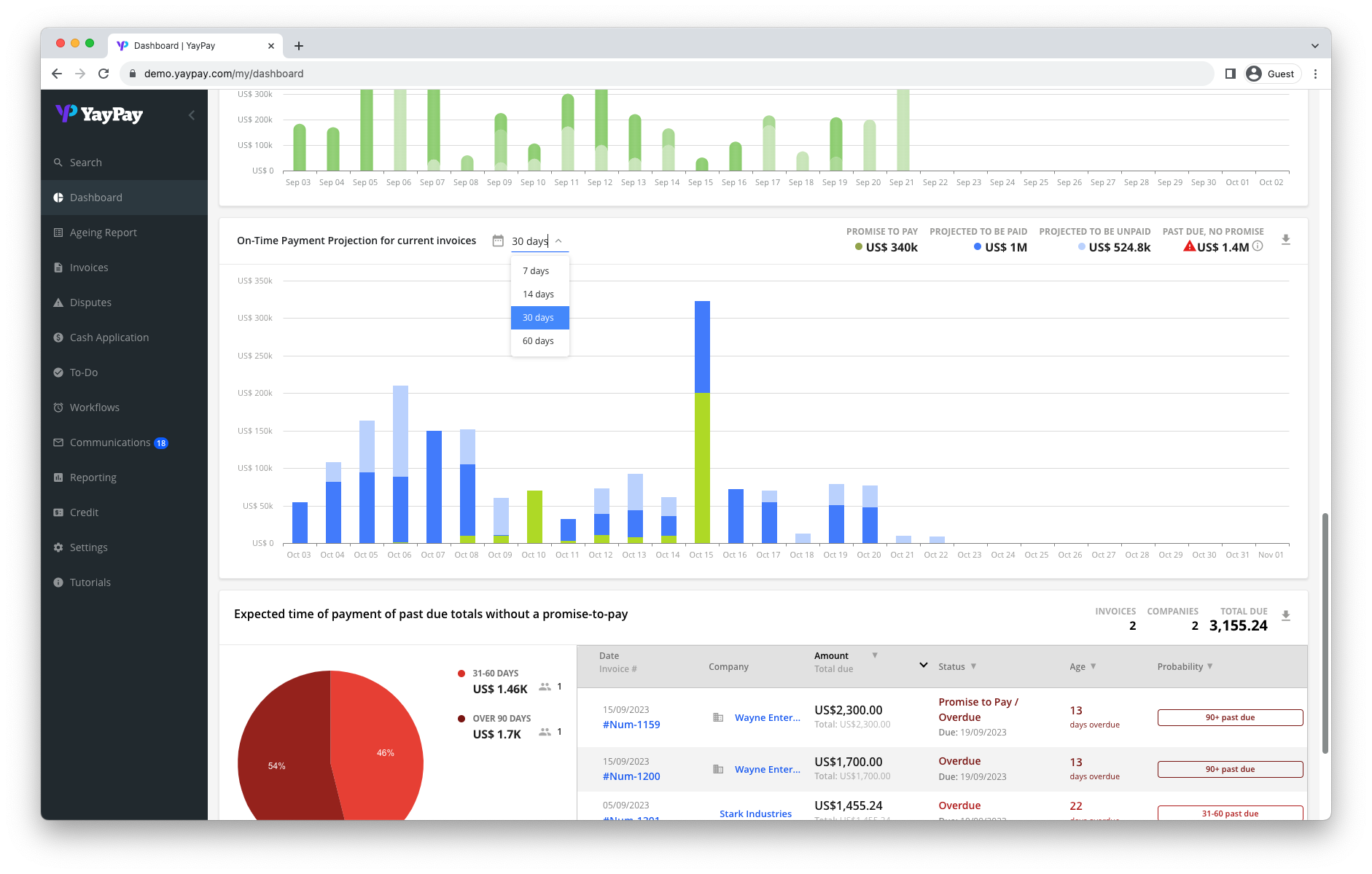The image size is (1372, 874).
Task: Open a new browser tab
Action: [x=299, y=46]
